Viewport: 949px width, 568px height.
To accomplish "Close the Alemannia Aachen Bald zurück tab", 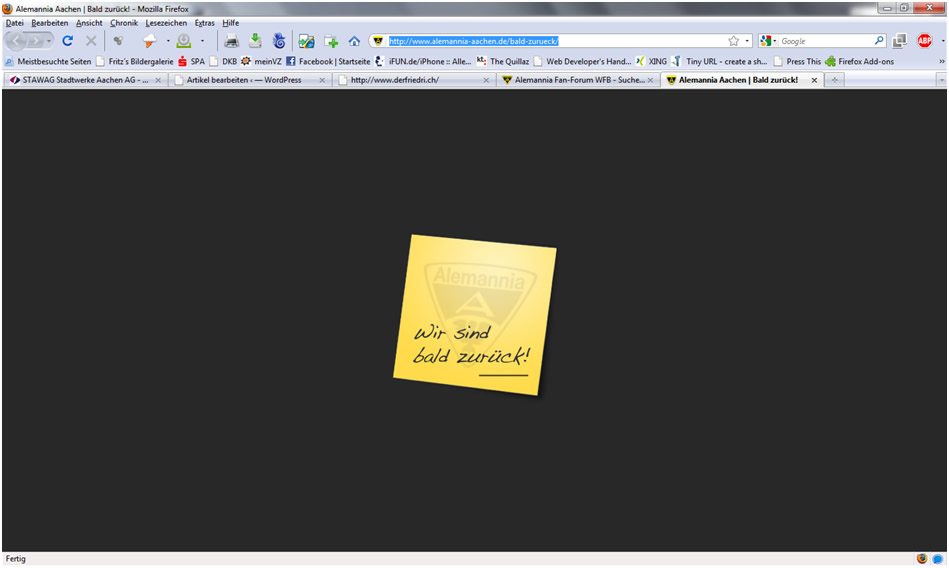I will coord(814,80).
